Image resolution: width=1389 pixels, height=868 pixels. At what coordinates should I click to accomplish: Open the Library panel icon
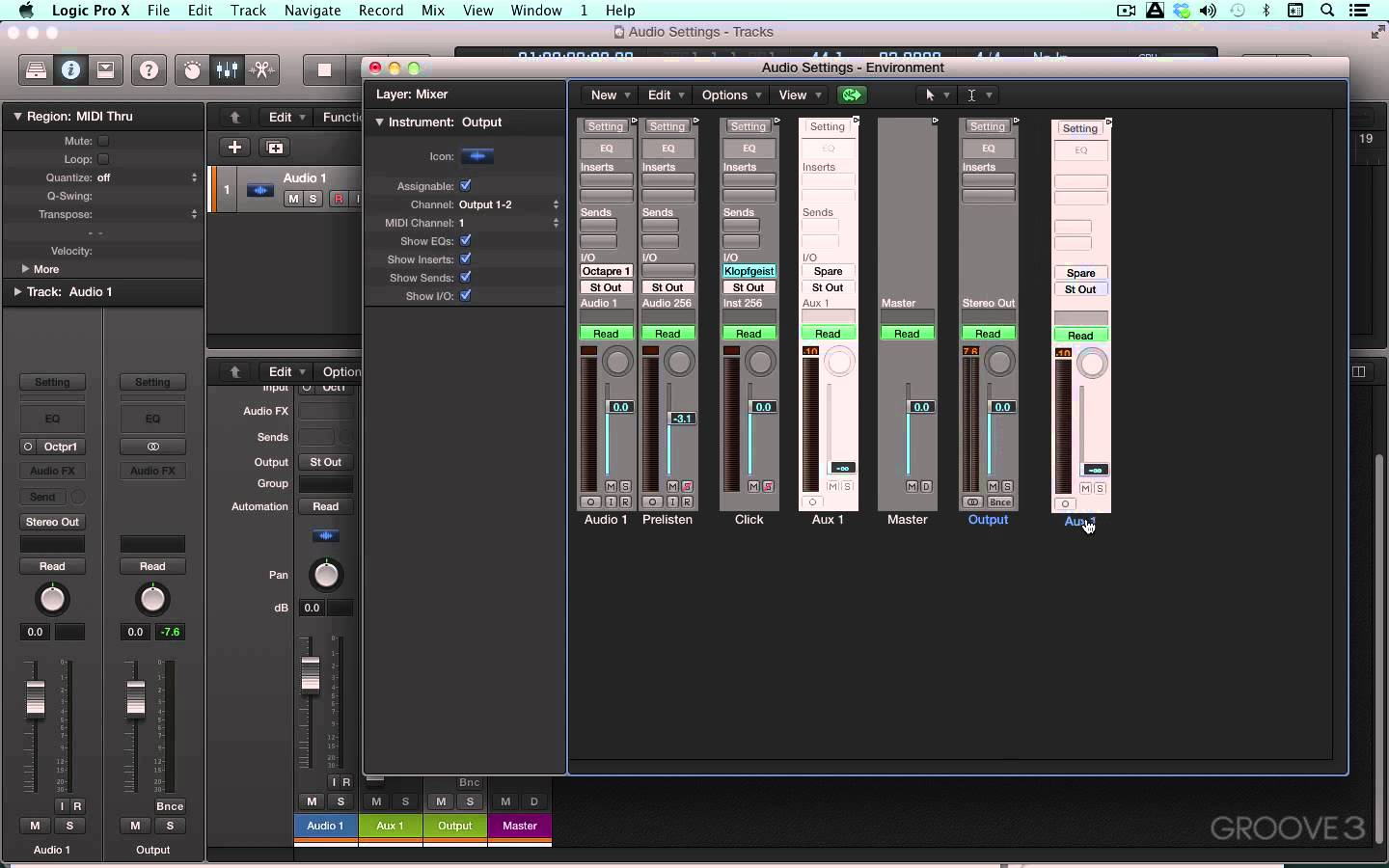[x=36, y=70]
